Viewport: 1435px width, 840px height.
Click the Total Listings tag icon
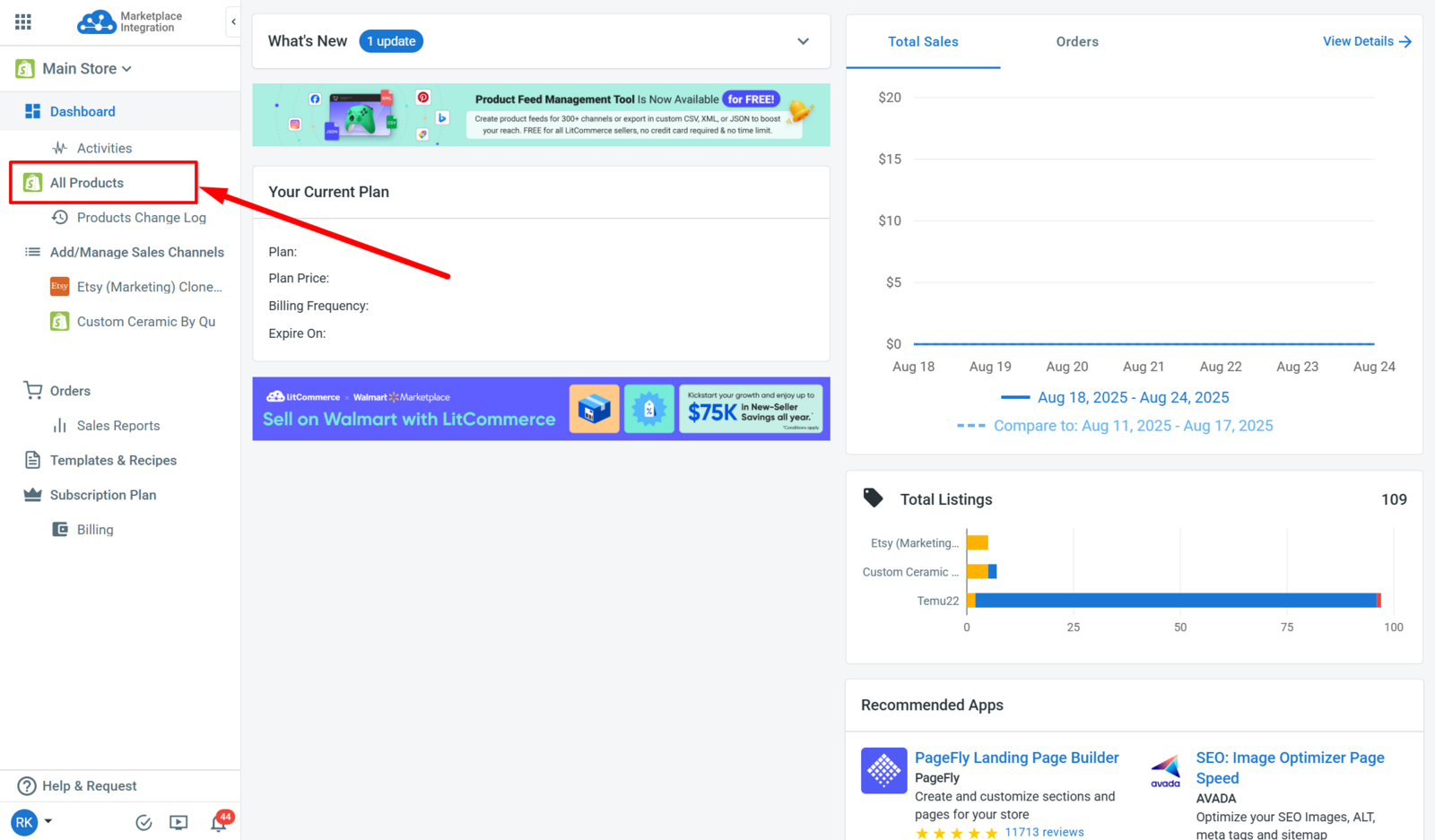[x=873, y=498]
